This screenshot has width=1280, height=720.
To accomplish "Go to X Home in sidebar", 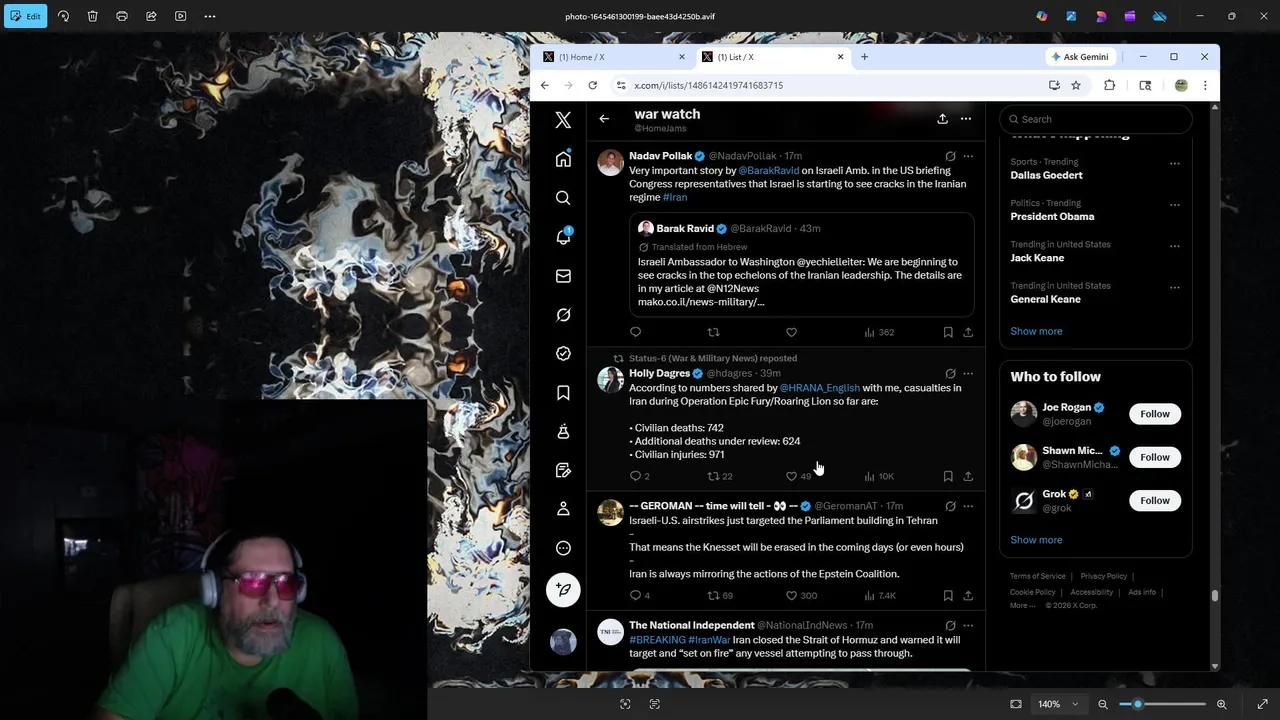I will click(x=563, y=159).
